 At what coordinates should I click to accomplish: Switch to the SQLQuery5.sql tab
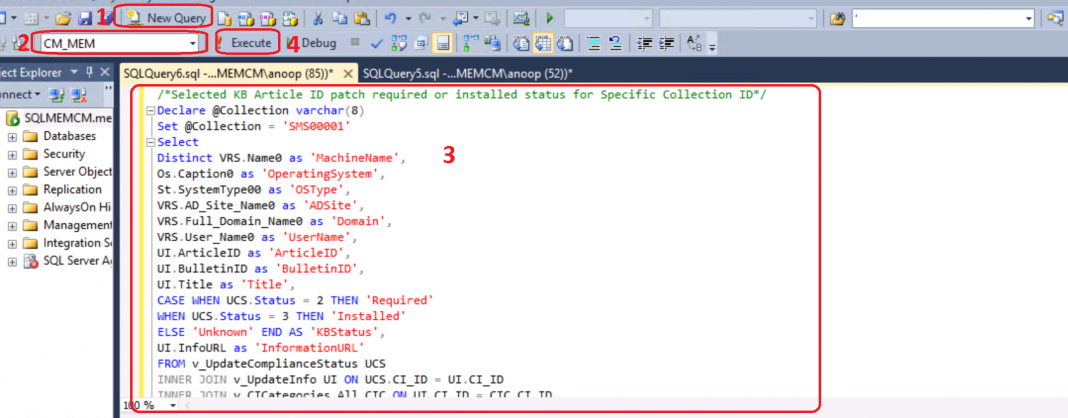point(467,73)
